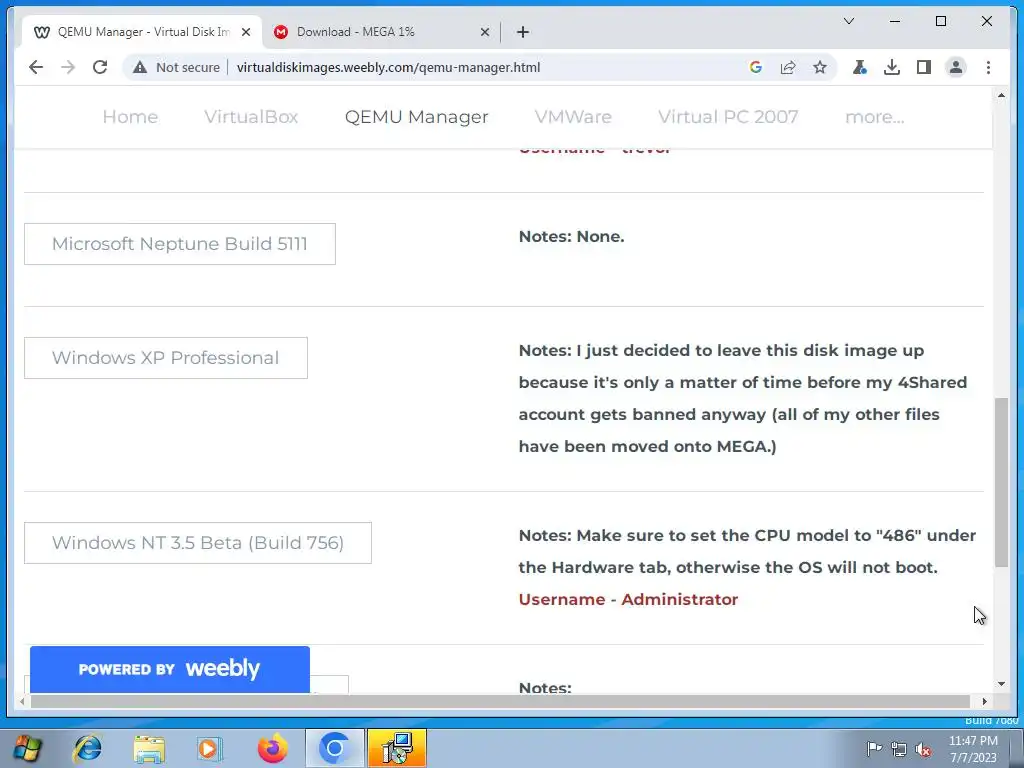Download Microsoft Neptune Build 5111 image
1024x768 pixels.
coord(180,244)
